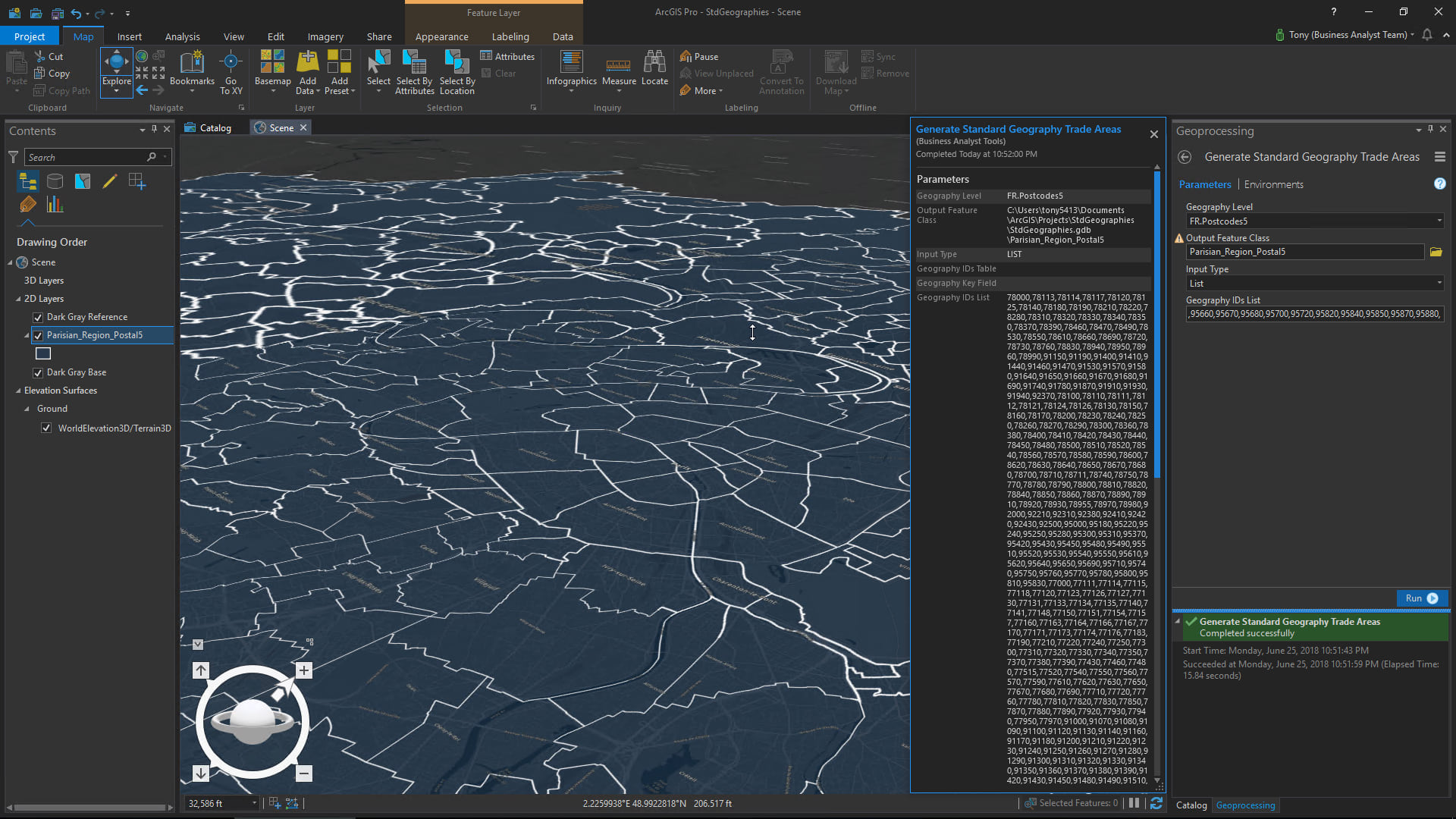1456x819 pixels.
Task: Collapse the Elevation Surfaces group
Action: (18, 391)
